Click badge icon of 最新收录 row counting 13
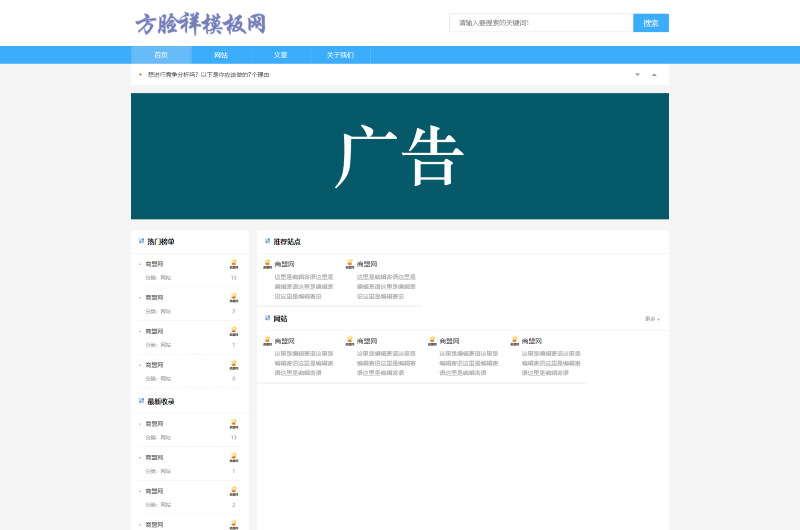The width and height of the screenshot is (800, 530). [x=234, y=423]
